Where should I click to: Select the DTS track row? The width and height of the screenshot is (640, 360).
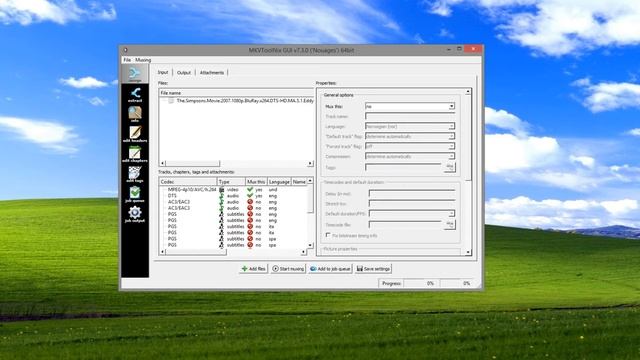[x=233, y=196]
